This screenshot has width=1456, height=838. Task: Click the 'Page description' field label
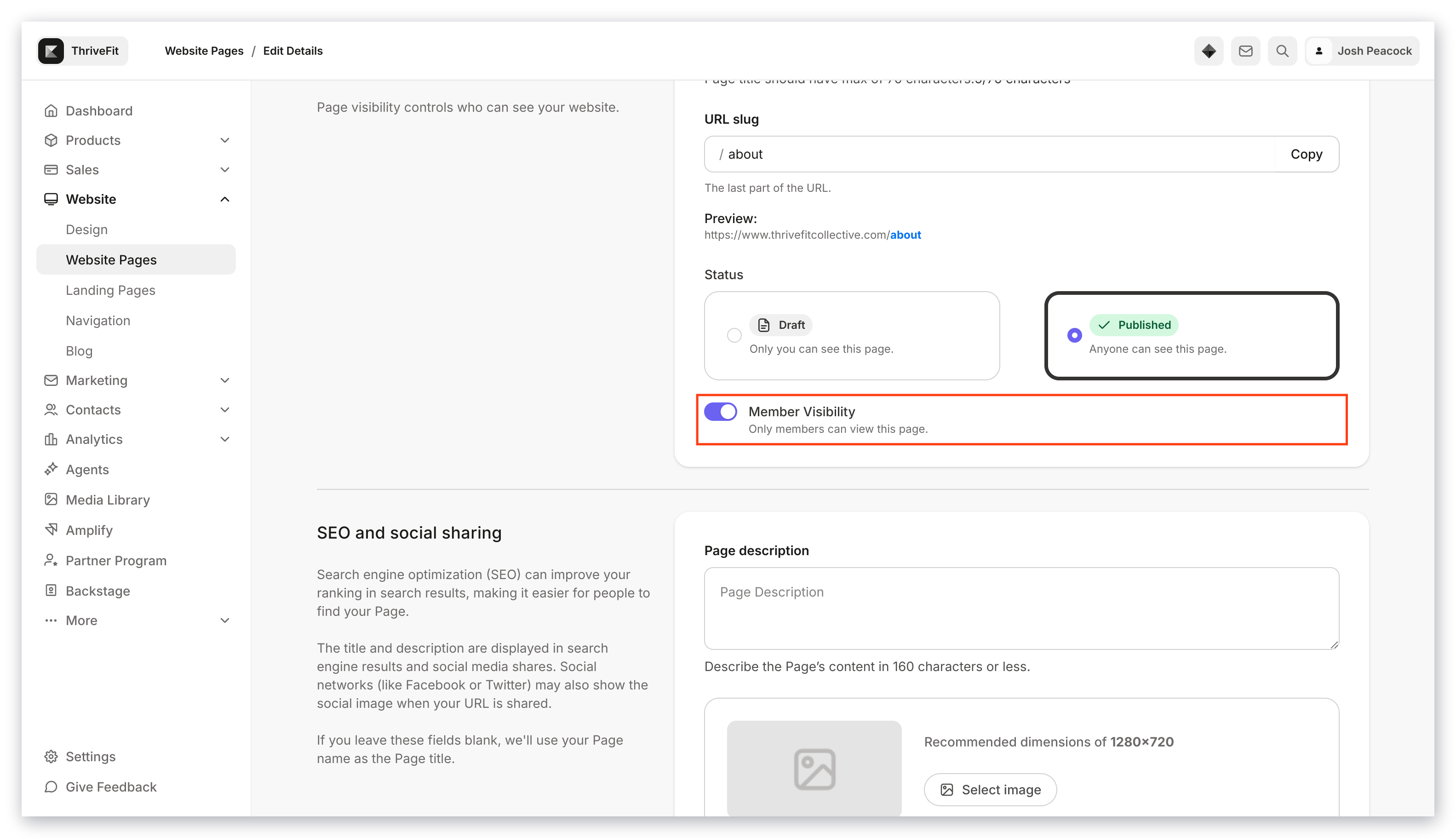point(757,550)
